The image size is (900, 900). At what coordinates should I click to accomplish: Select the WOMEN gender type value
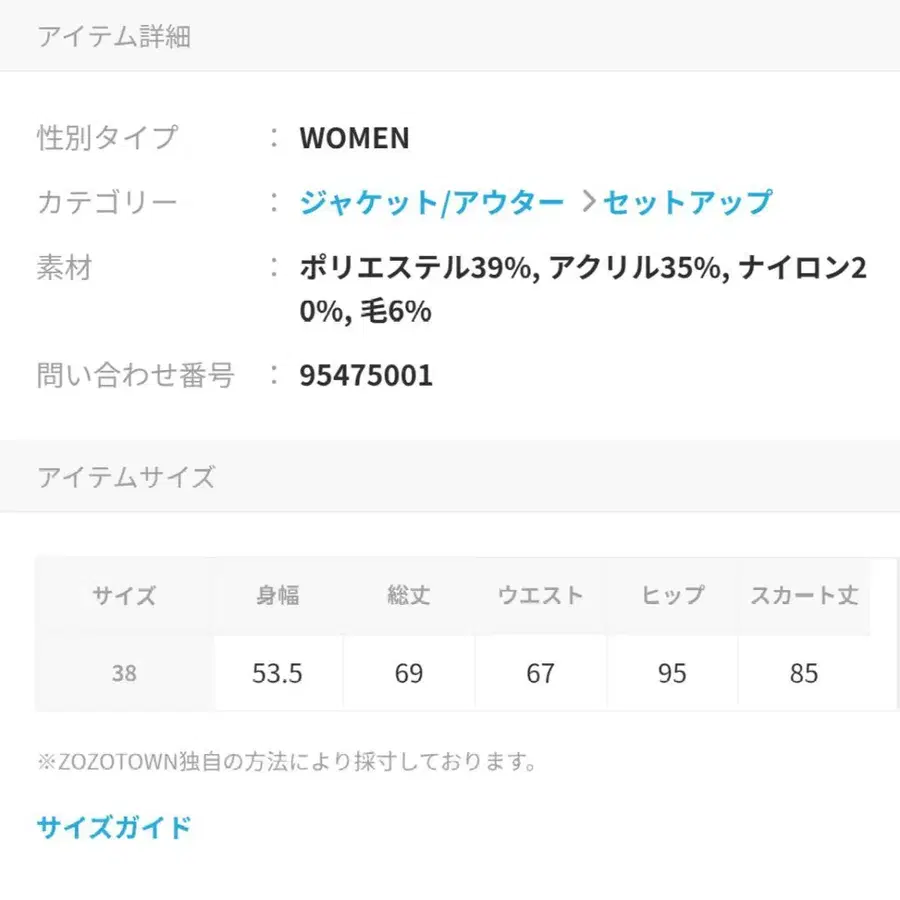[x=355, y=138]
